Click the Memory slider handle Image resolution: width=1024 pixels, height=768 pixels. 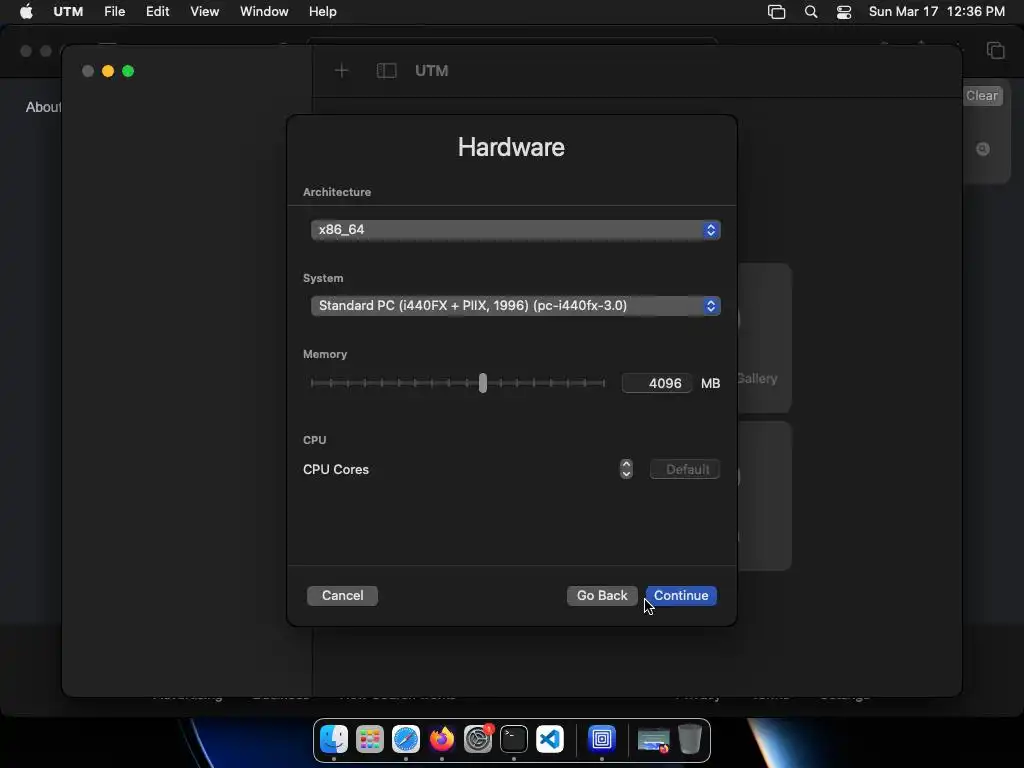483,383
